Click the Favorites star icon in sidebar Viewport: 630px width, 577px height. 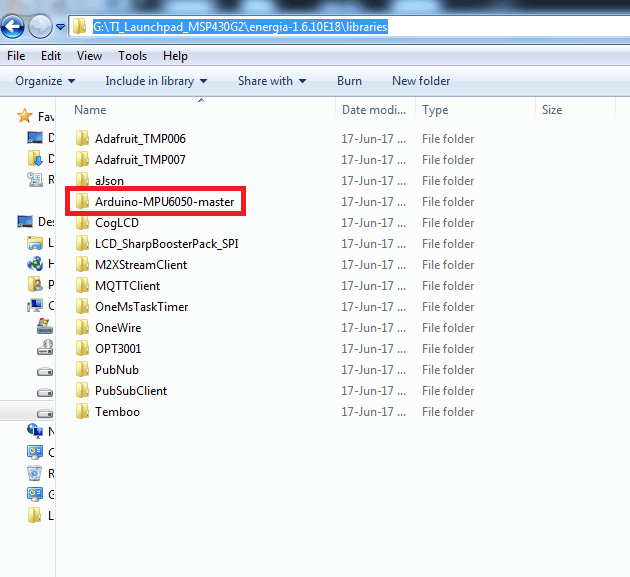pos(25,116)
